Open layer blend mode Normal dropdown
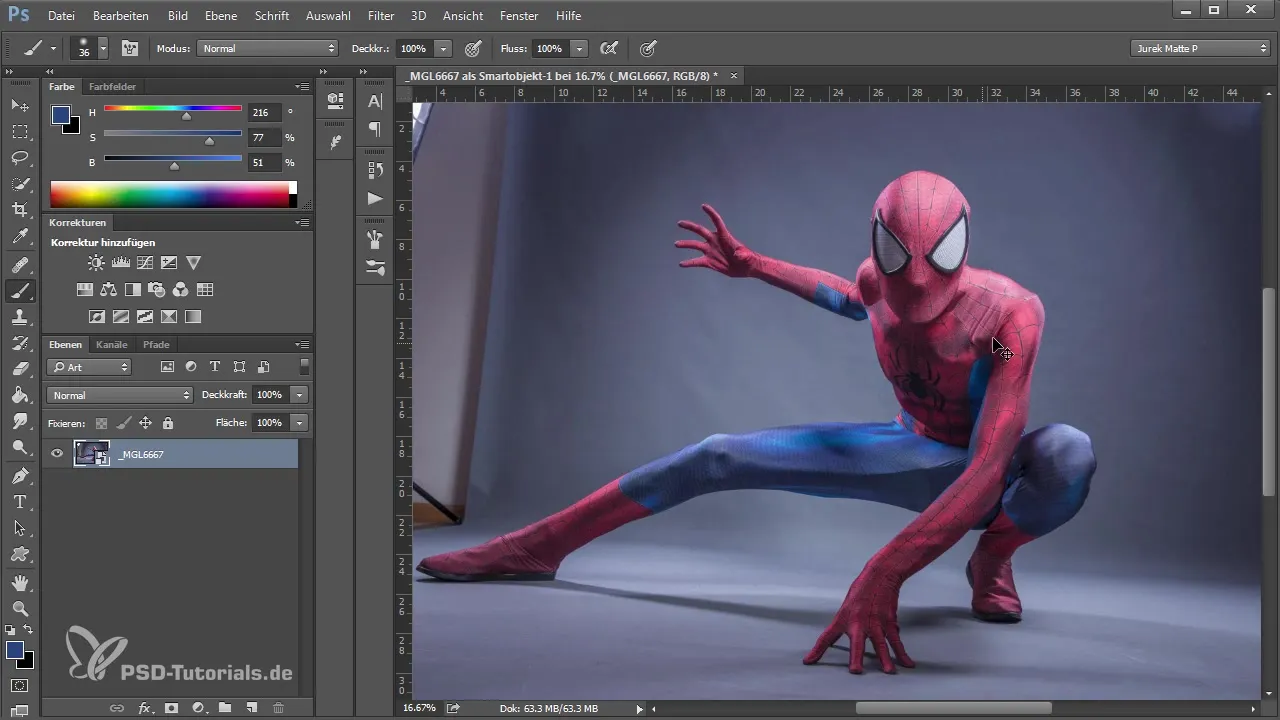 [x=120, y=395]
